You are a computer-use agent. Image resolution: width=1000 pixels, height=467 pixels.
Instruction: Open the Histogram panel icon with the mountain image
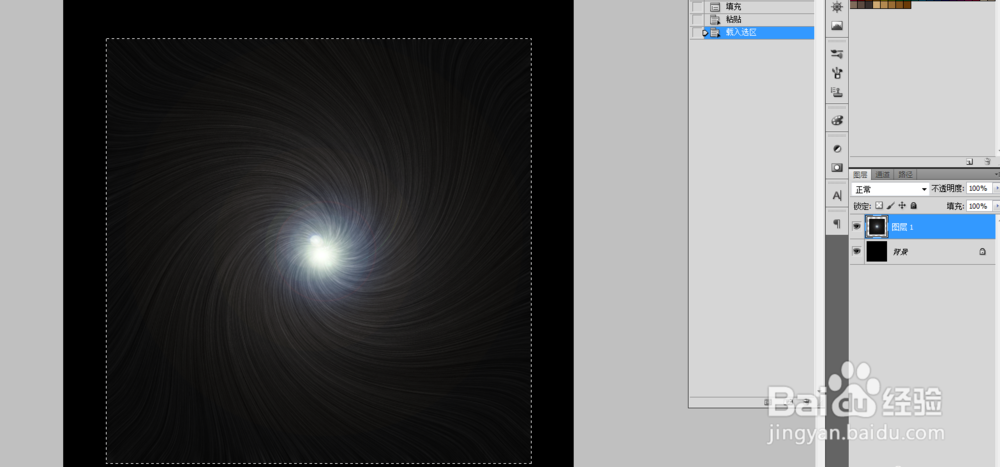click(837, 26)
